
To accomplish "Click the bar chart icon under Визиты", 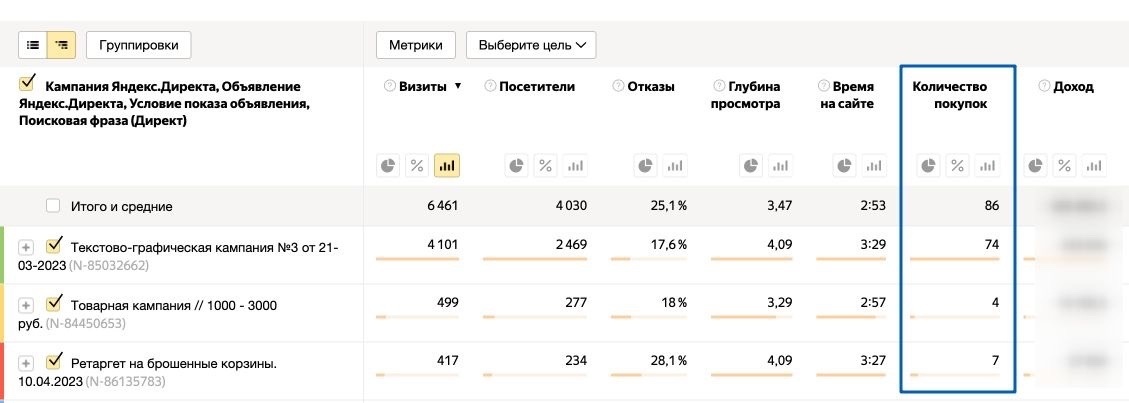I will pos(446,165).
